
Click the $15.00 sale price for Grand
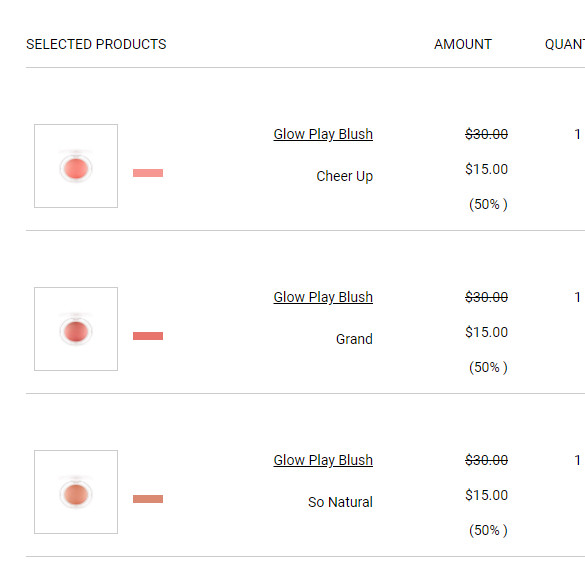click(487, 332)
